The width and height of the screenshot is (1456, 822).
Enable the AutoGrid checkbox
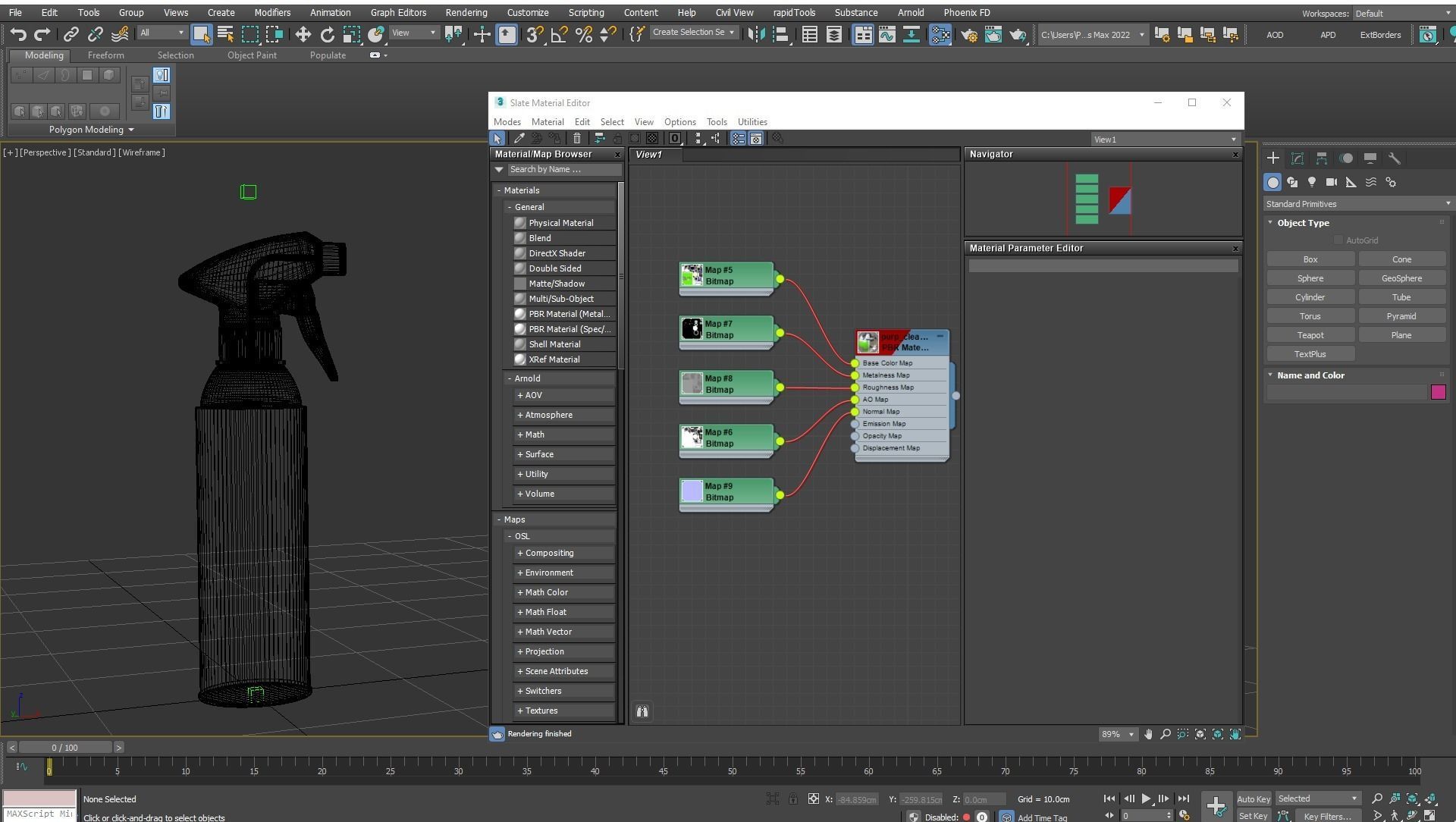click(1338, 240)
